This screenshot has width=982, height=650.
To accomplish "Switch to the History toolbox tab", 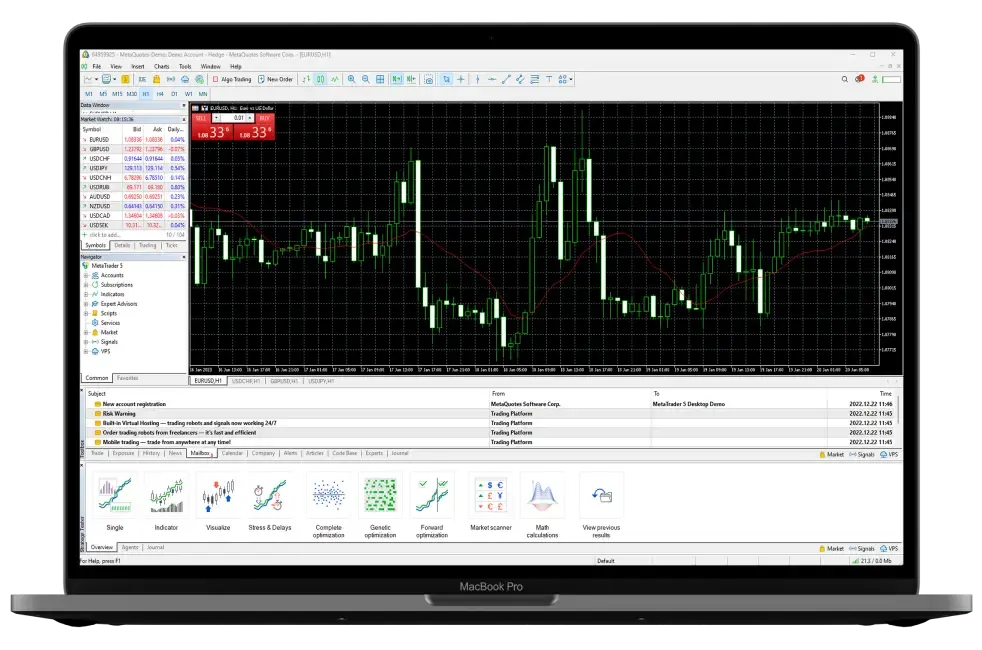I will point(152,453).
